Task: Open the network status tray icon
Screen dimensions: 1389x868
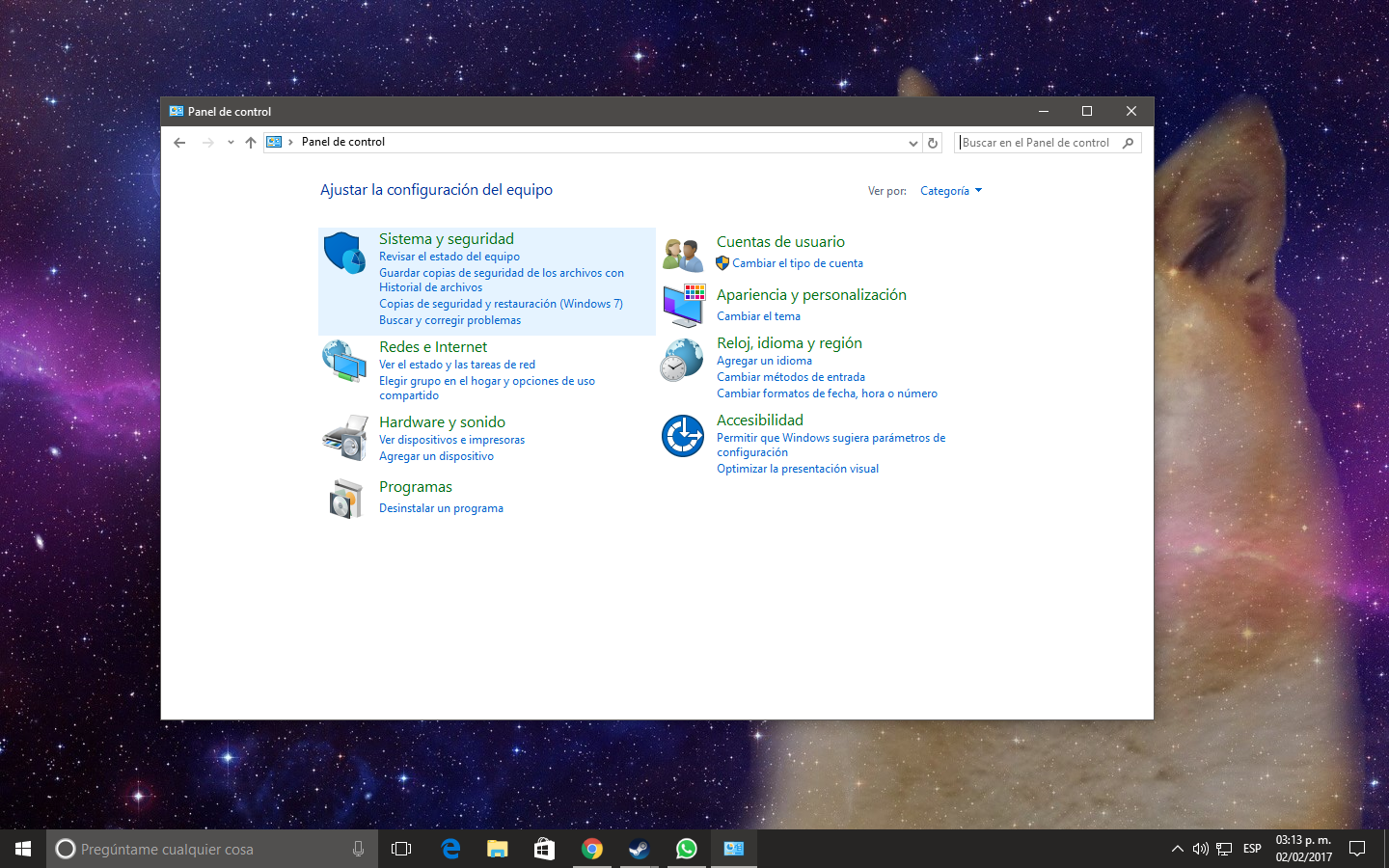Action: click(1224, 849)
